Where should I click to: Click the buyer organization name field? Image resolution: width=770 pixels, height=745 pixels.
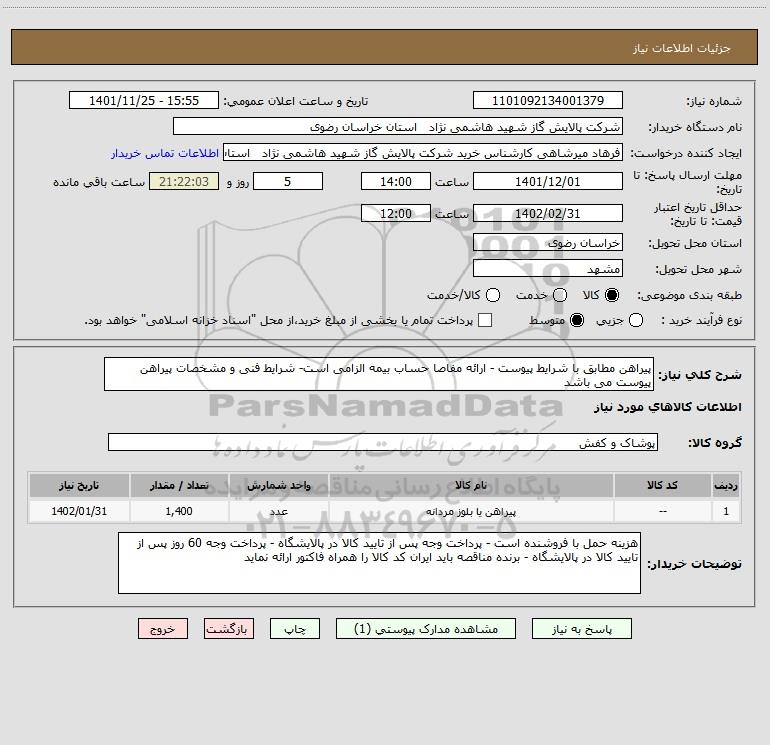tap(398, 126)
